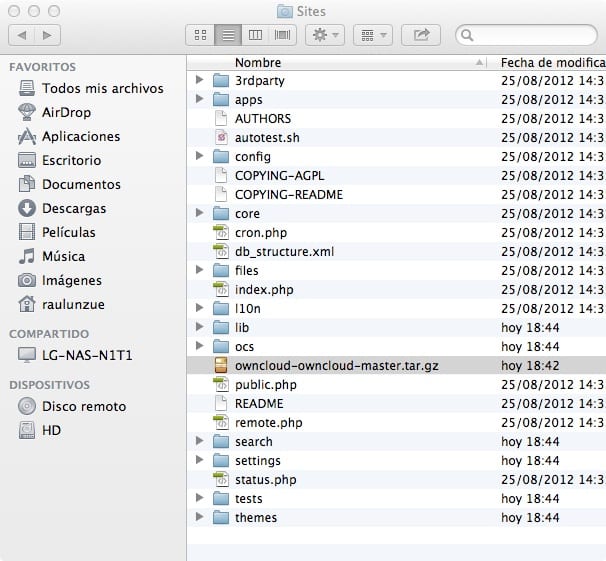Viewport: 606px width, 561px height.
Task: Open the Action gear dropdown menu
Action: click(x=326, y=35)
